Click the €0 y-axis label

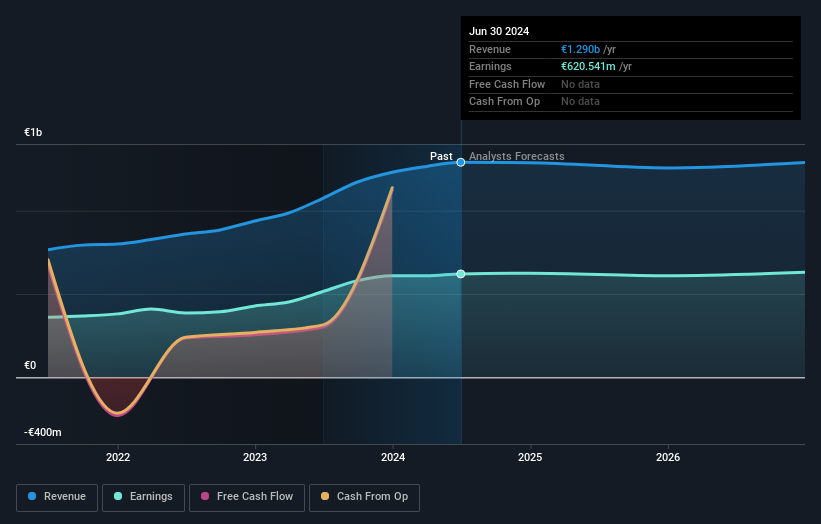(x=30, y=365)
